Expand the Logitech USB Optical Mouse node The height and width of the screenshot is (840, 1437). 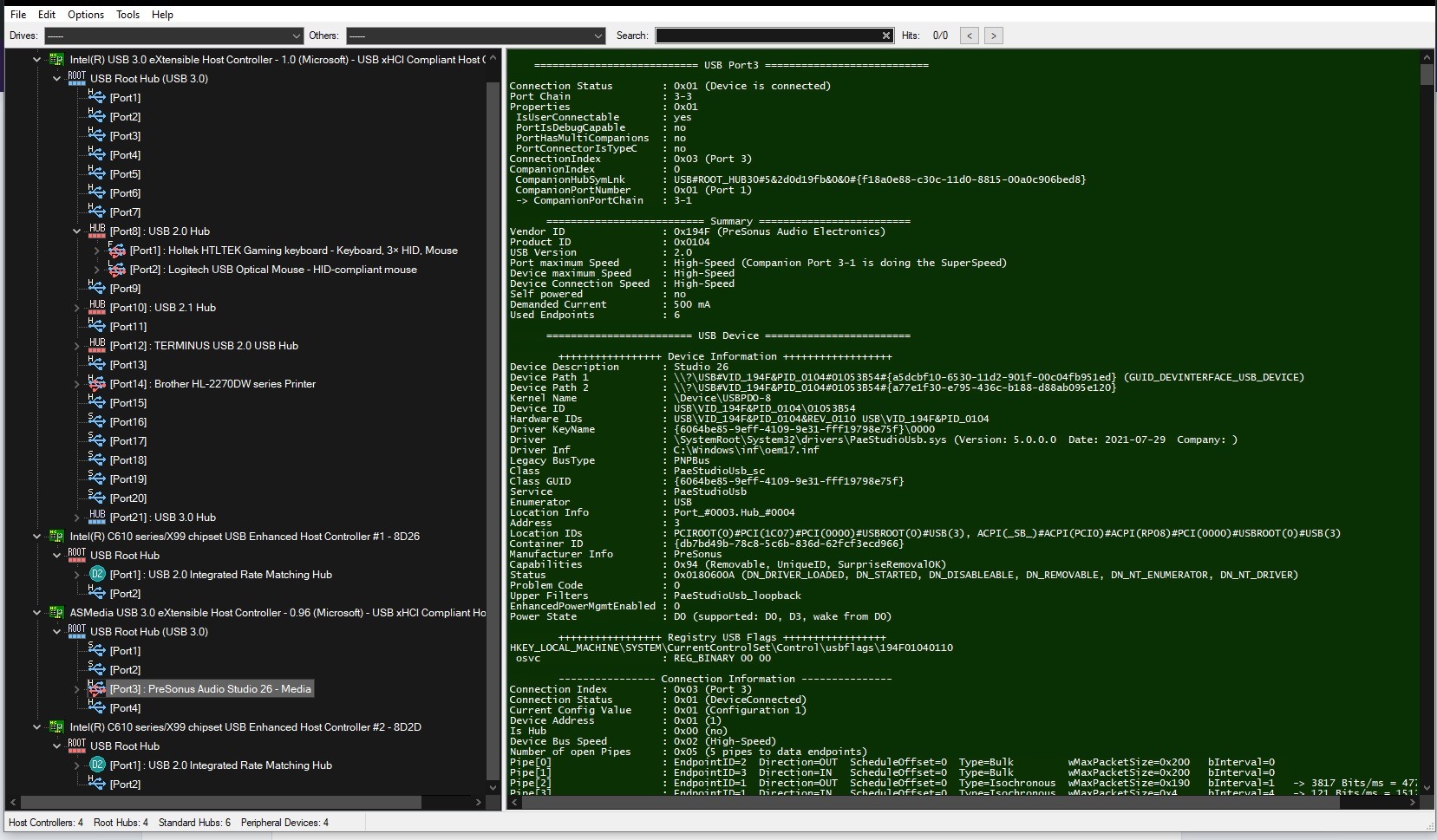tap(96, 270)
